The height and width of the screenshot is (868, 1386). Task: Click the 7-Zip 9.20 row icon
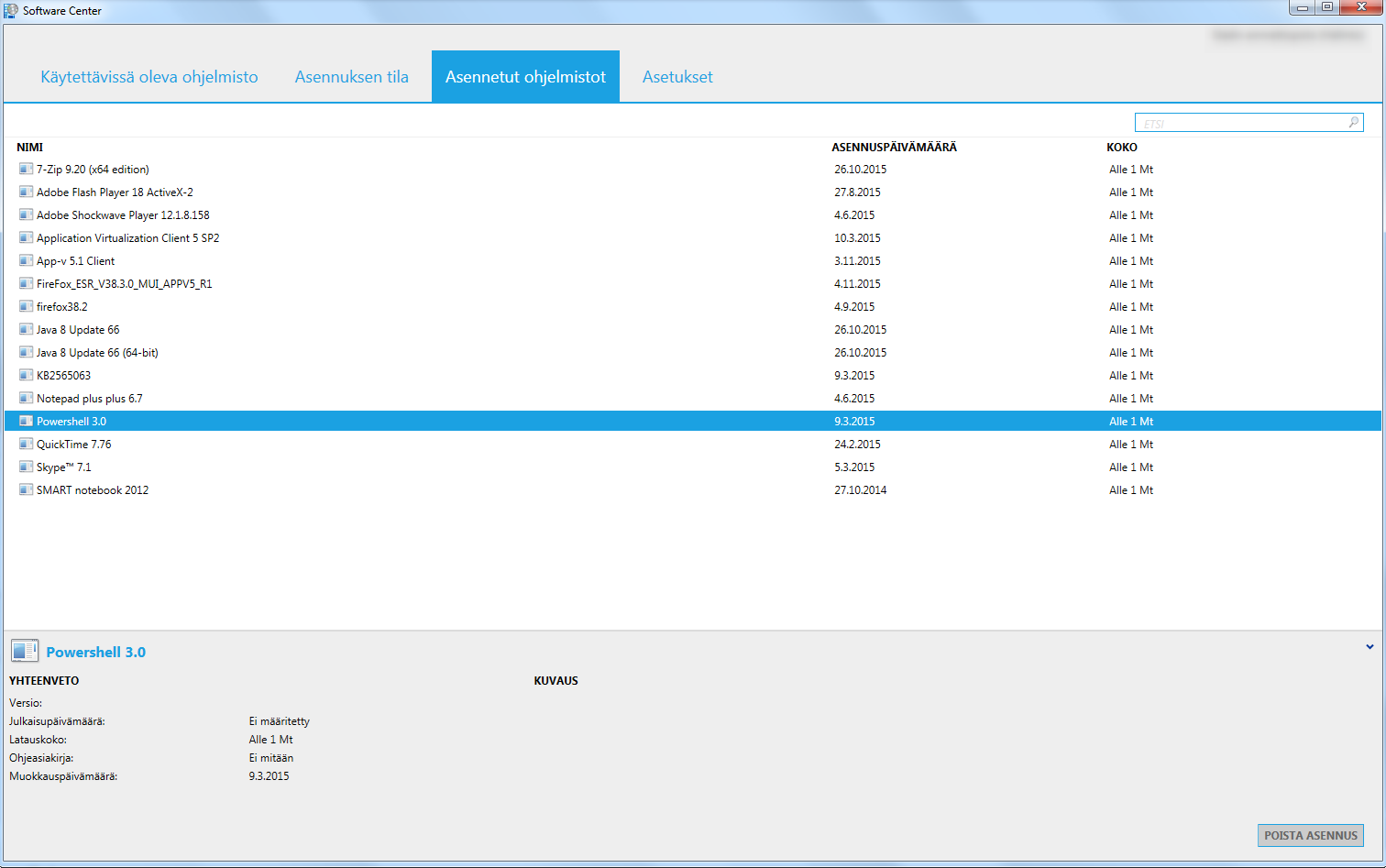[x=26, y=169]
